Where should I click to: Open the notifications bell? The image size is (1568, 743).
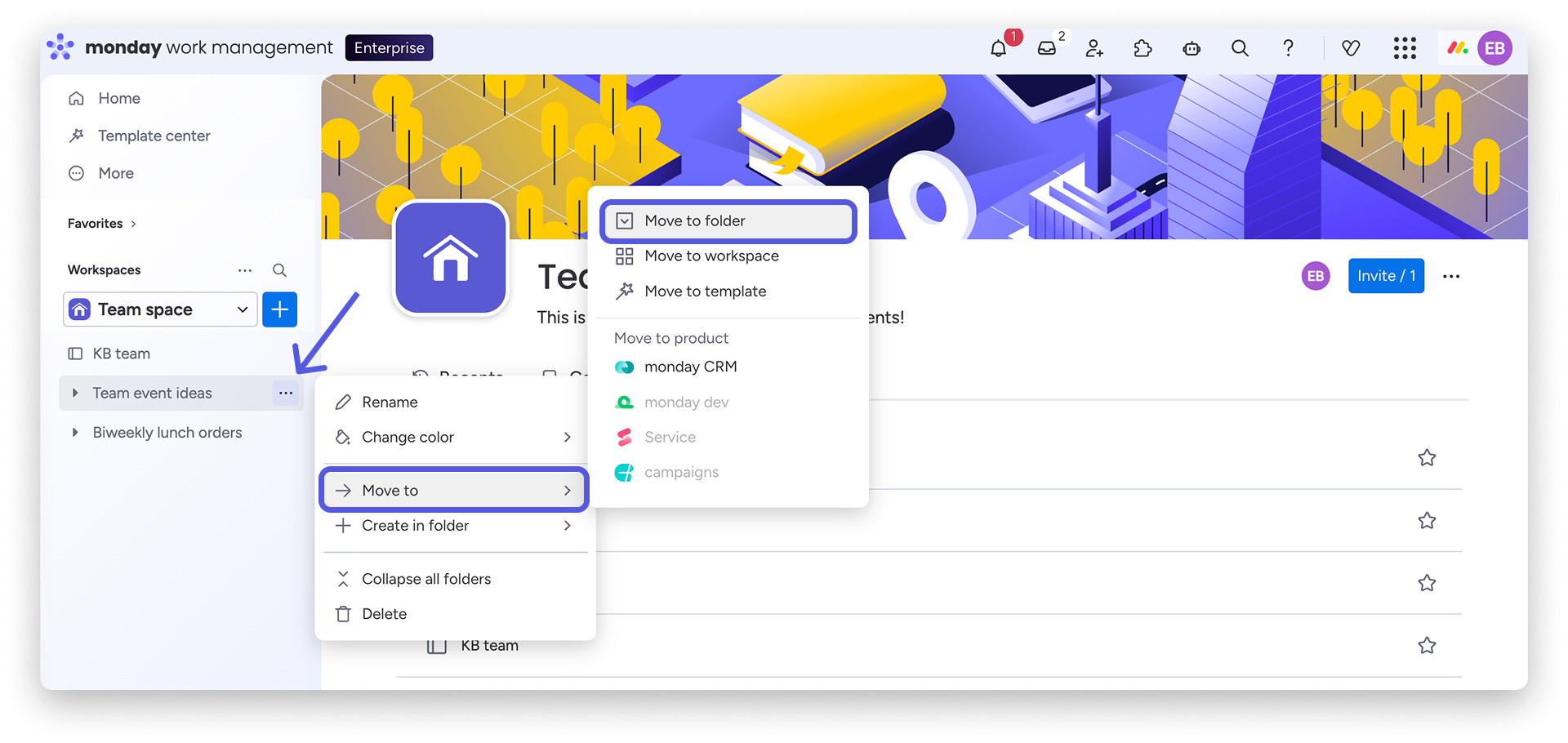pos(998,48)
